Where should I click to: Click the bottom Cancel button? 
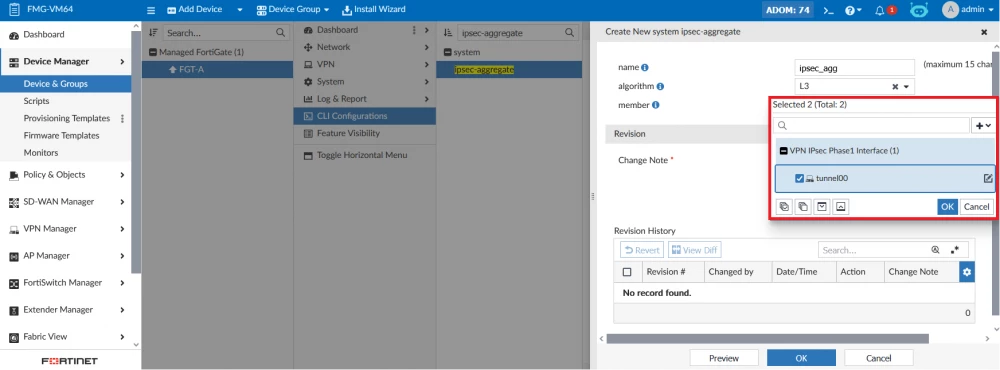coord(878,358)
